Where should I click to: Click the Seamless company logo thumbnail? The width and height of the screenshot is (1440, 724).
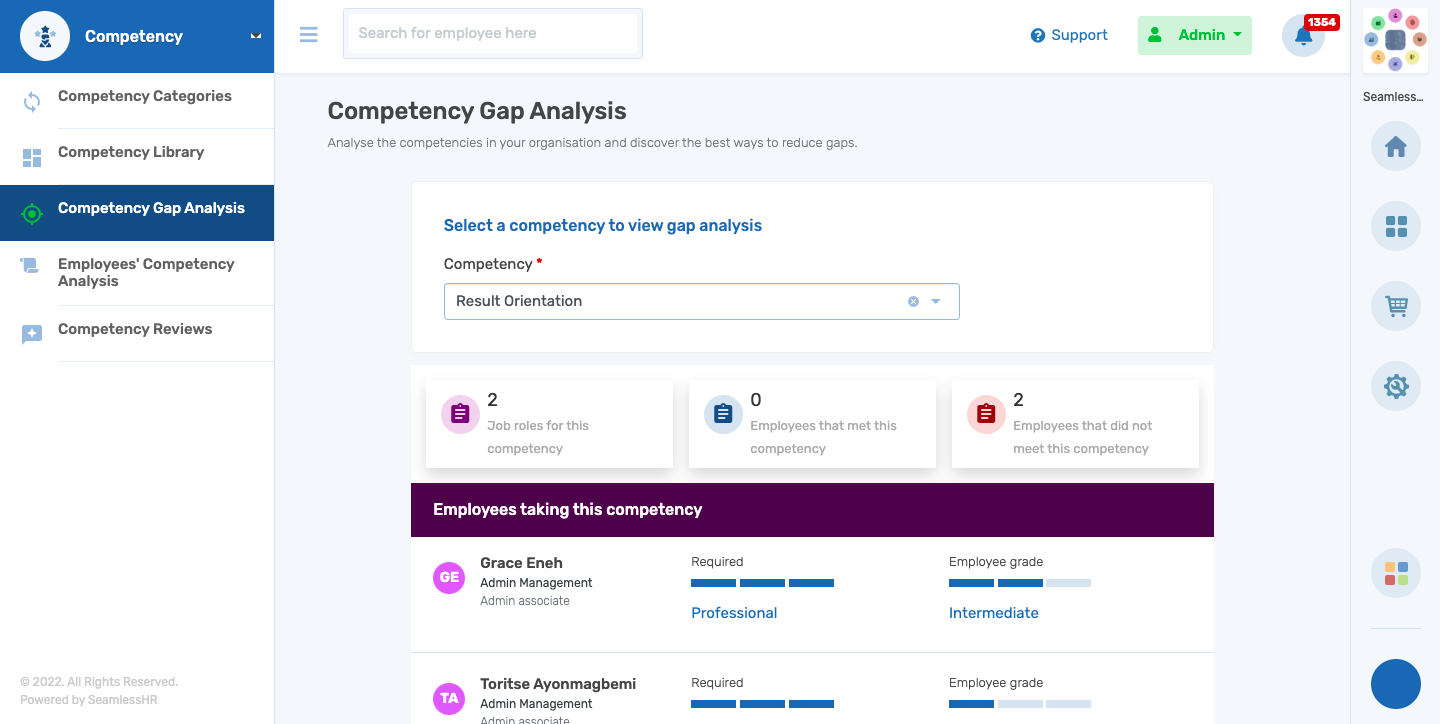[1395, 41]
